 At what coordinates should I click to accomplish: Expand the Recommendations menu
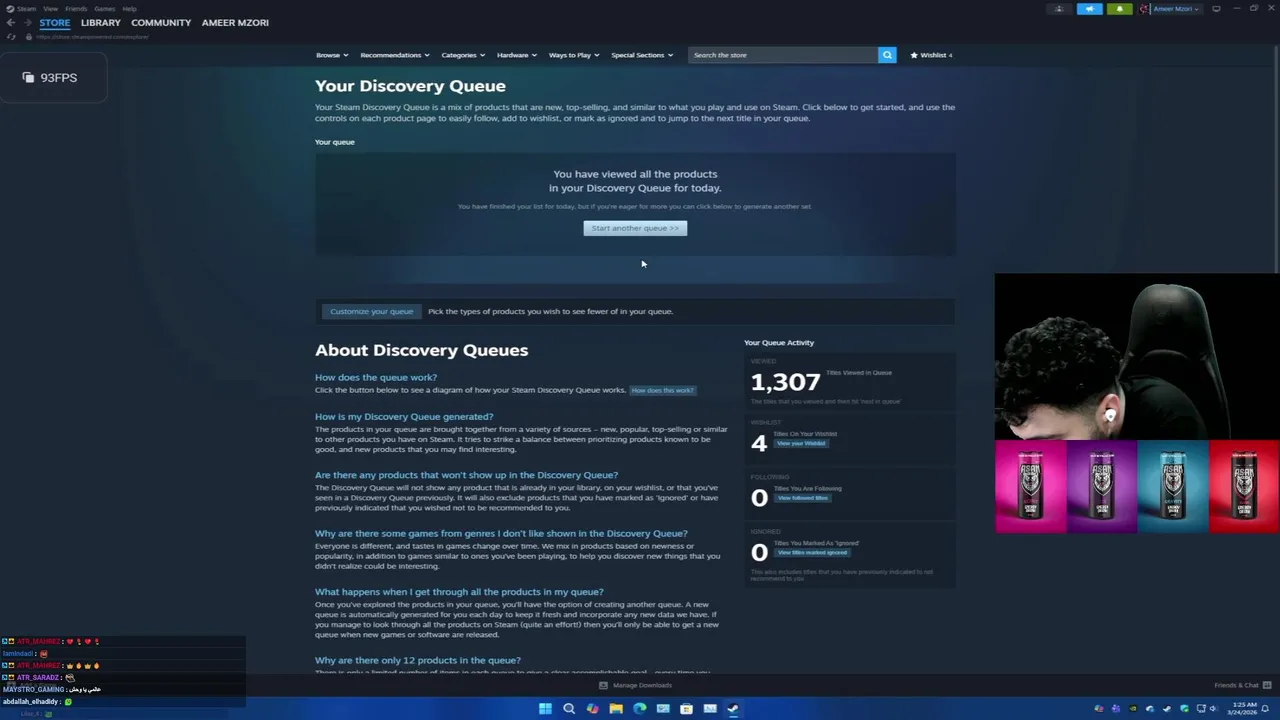click(x=395, y=55)
